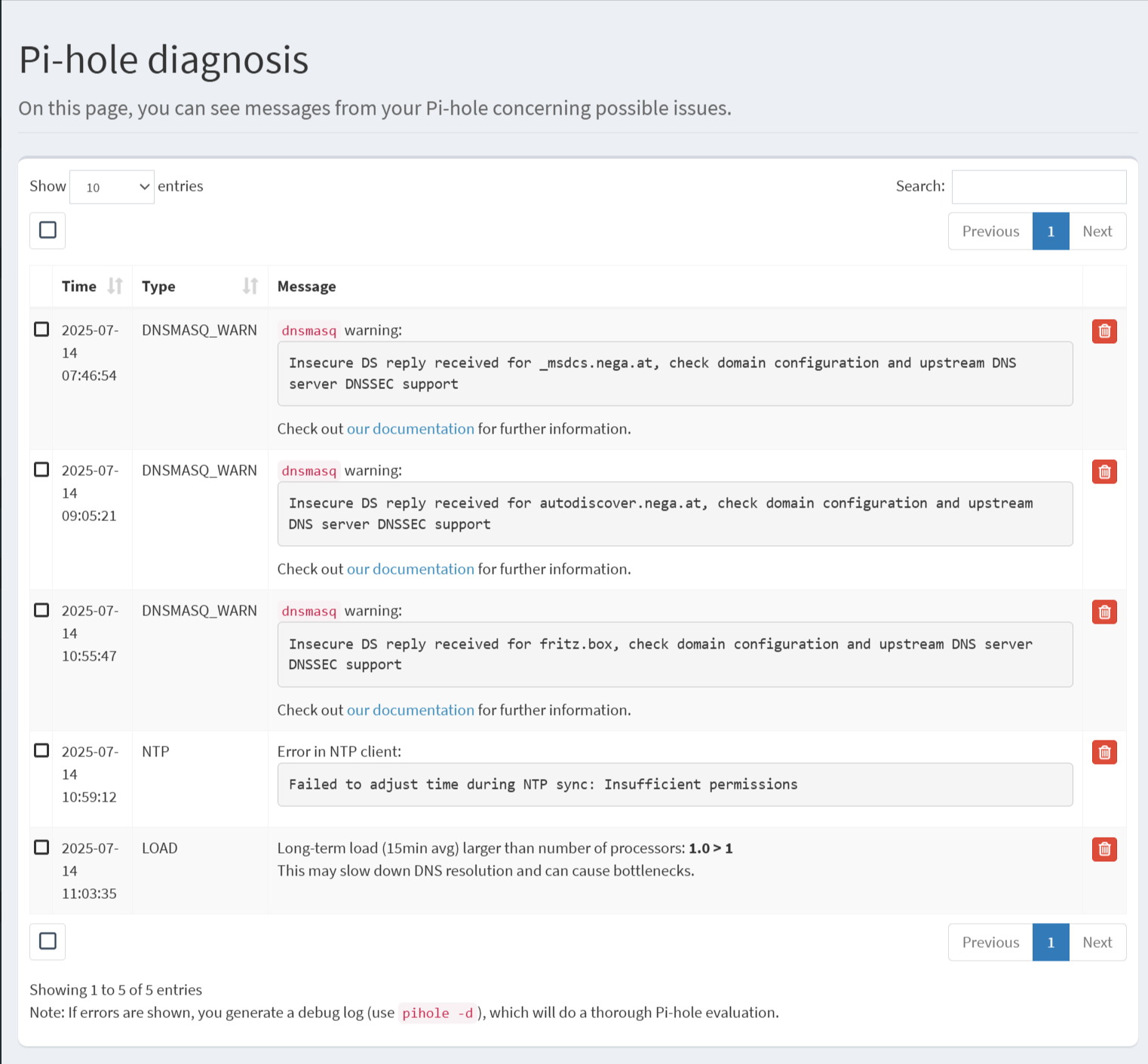Sort messages by Type column
This screenshot has height=1064, width=1148.
coord(199,287)
